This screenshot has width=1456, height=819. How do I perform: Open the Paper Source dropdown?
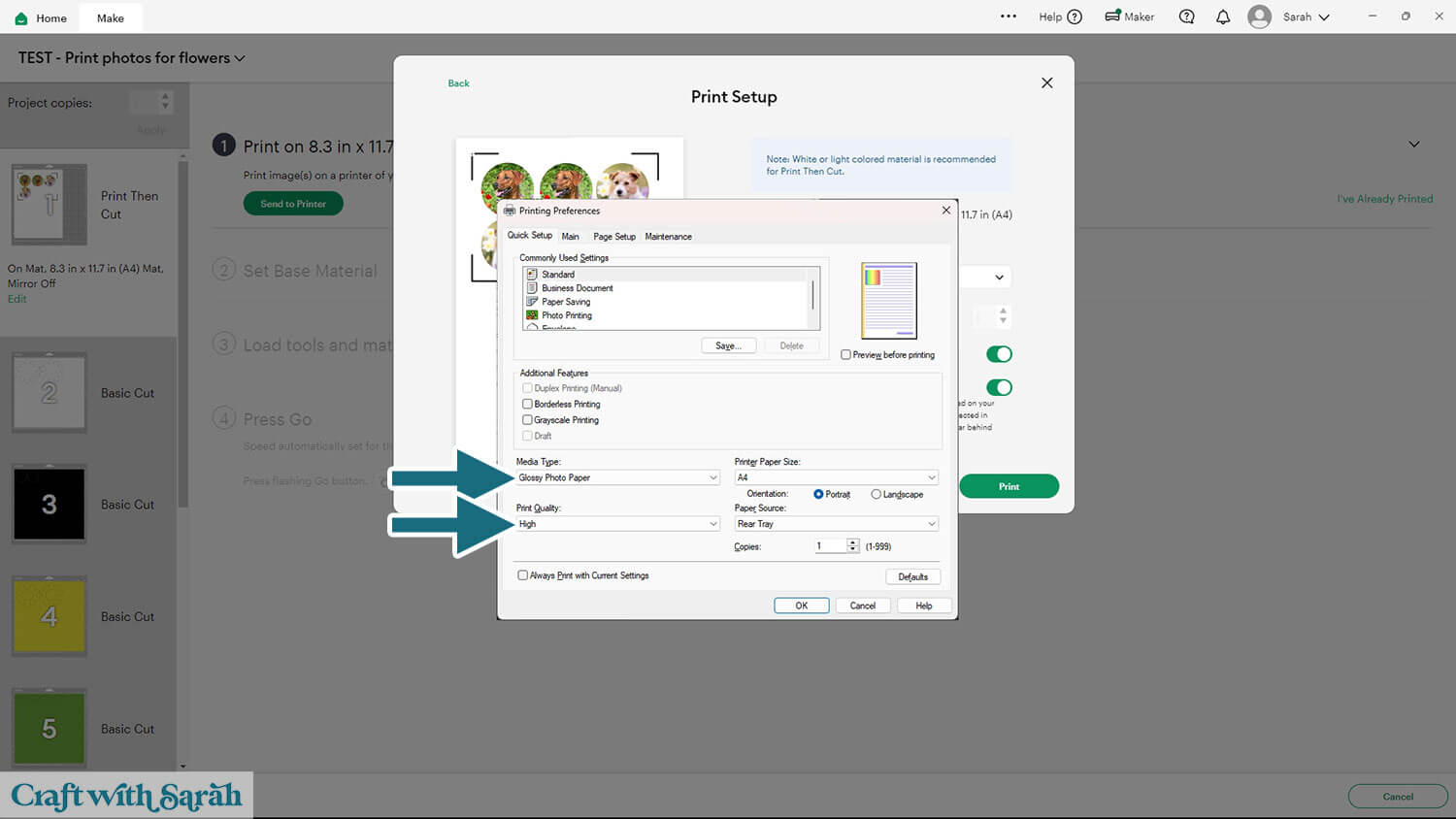pyautogui.click(x=837, y=524)
